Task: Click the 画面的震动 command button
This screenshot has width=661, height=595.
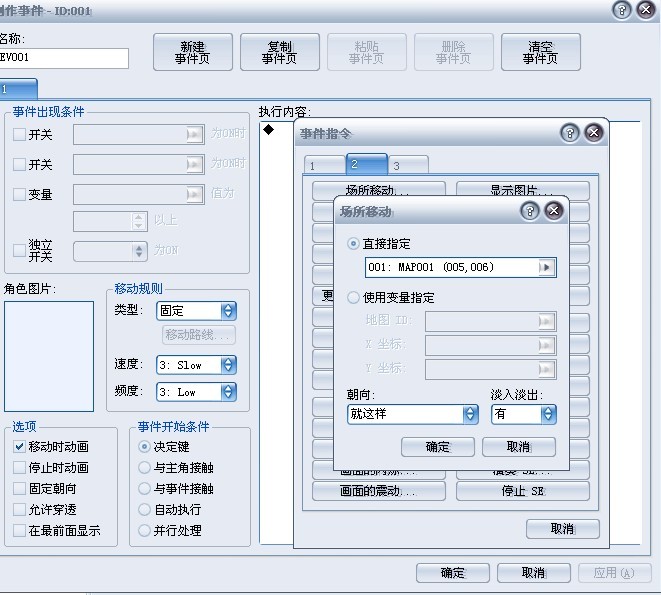Action: click(379, 491)
